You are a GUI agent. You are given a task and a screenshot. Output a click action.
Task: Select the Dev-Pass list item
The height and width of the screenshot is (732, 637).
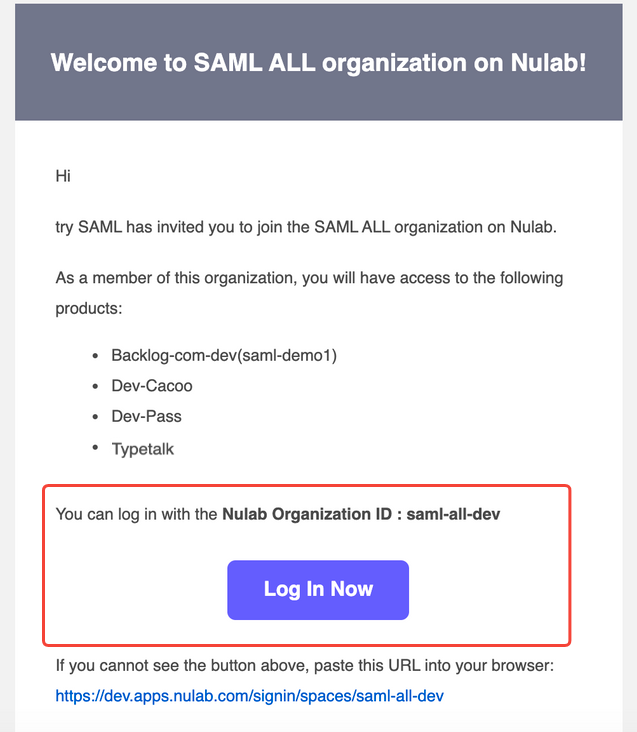(x=147, y=416)
